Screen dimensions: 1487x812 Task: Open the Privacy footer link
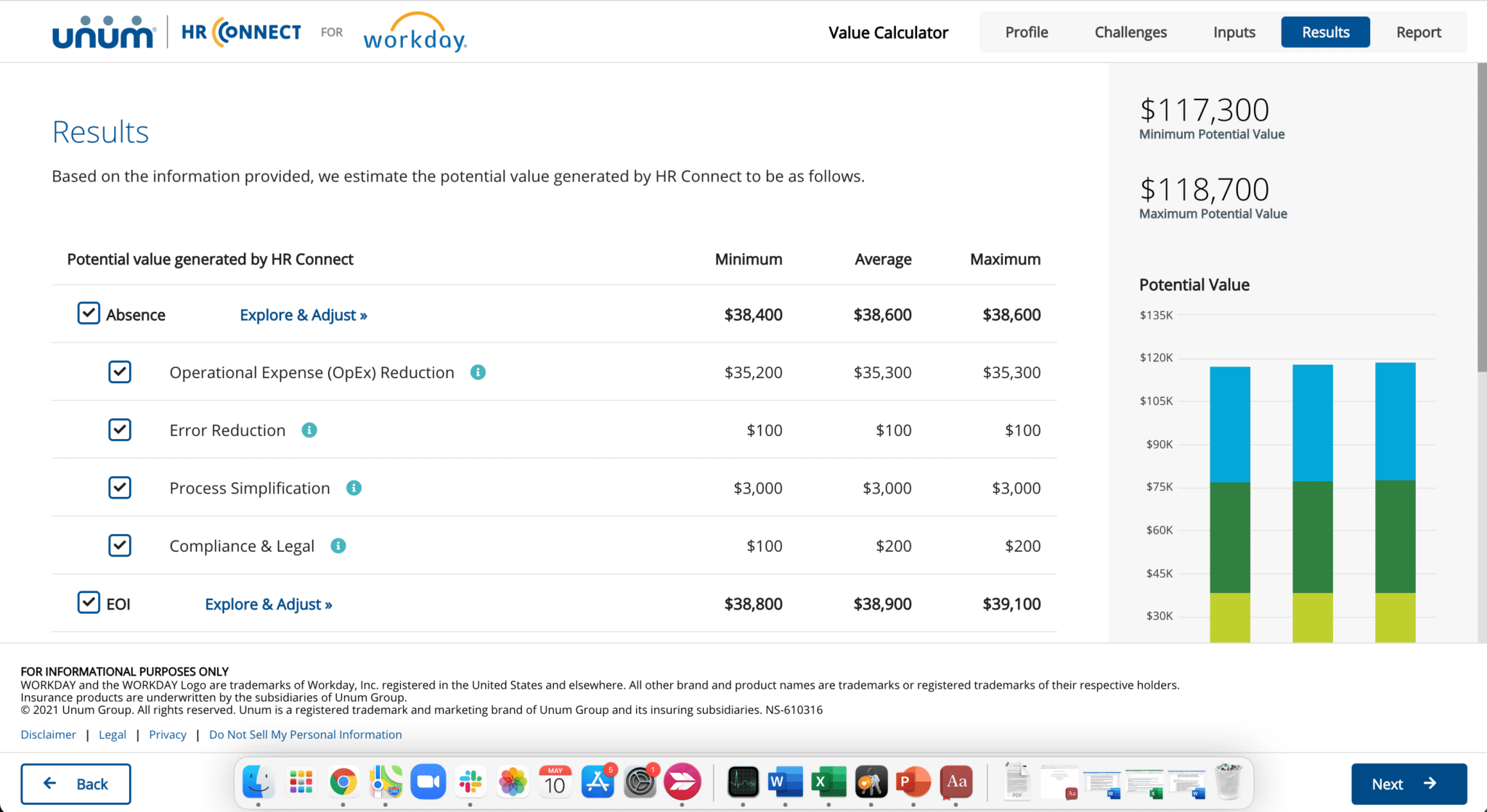(168, 734)
